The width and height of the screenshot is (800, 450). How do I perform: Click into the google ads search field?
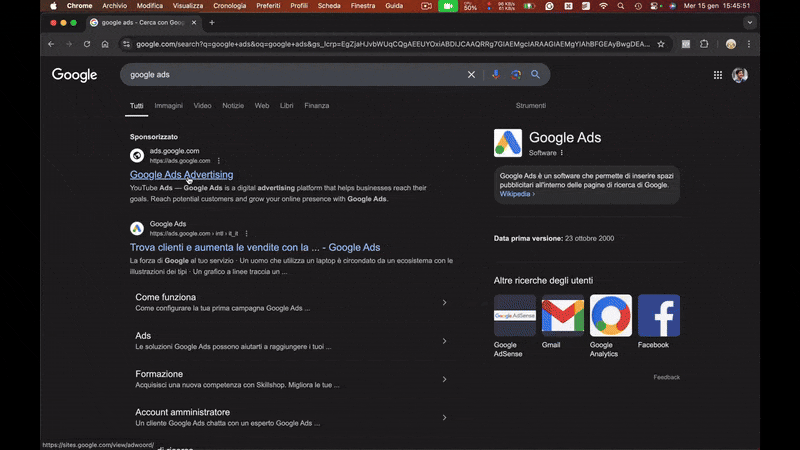[293, 74]
